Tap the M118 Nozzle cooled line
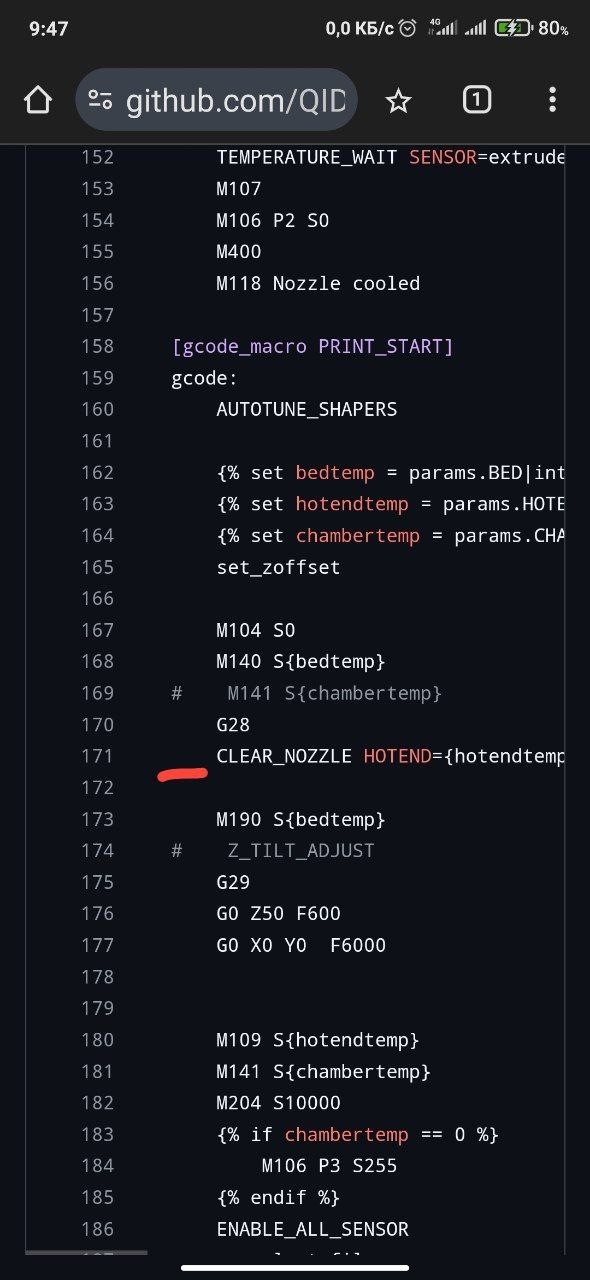Screen dimensions: 590x1280 coord(318,283)
